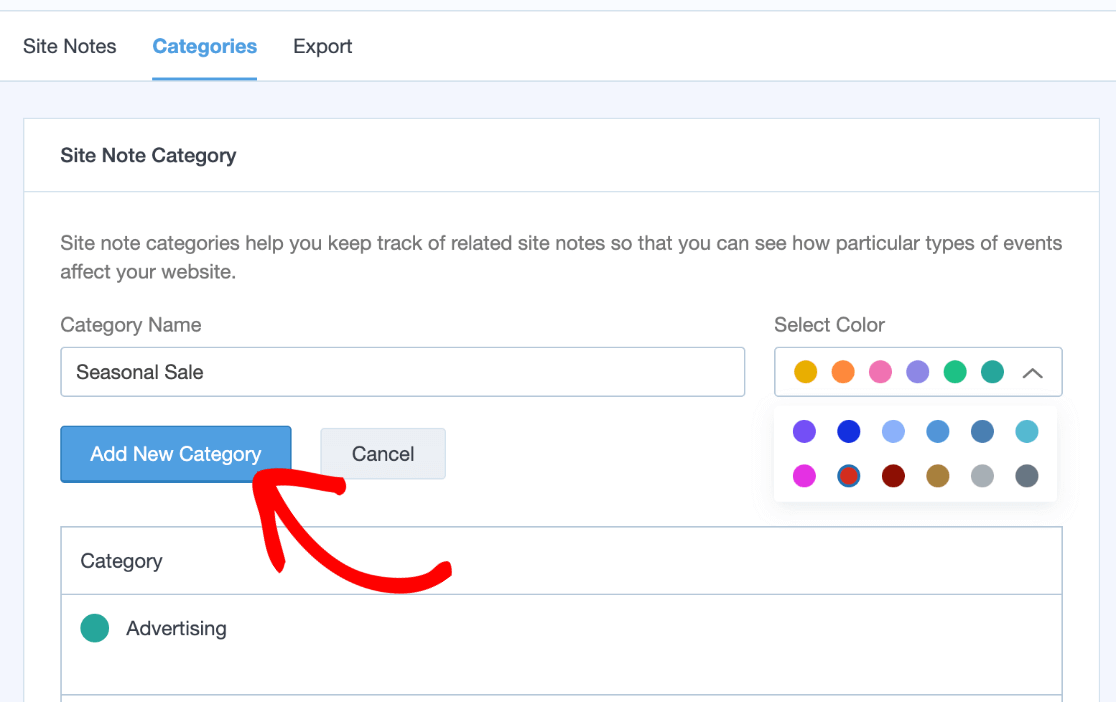
Task: Select the green color swatch
Action: click(x=955, y=371)
